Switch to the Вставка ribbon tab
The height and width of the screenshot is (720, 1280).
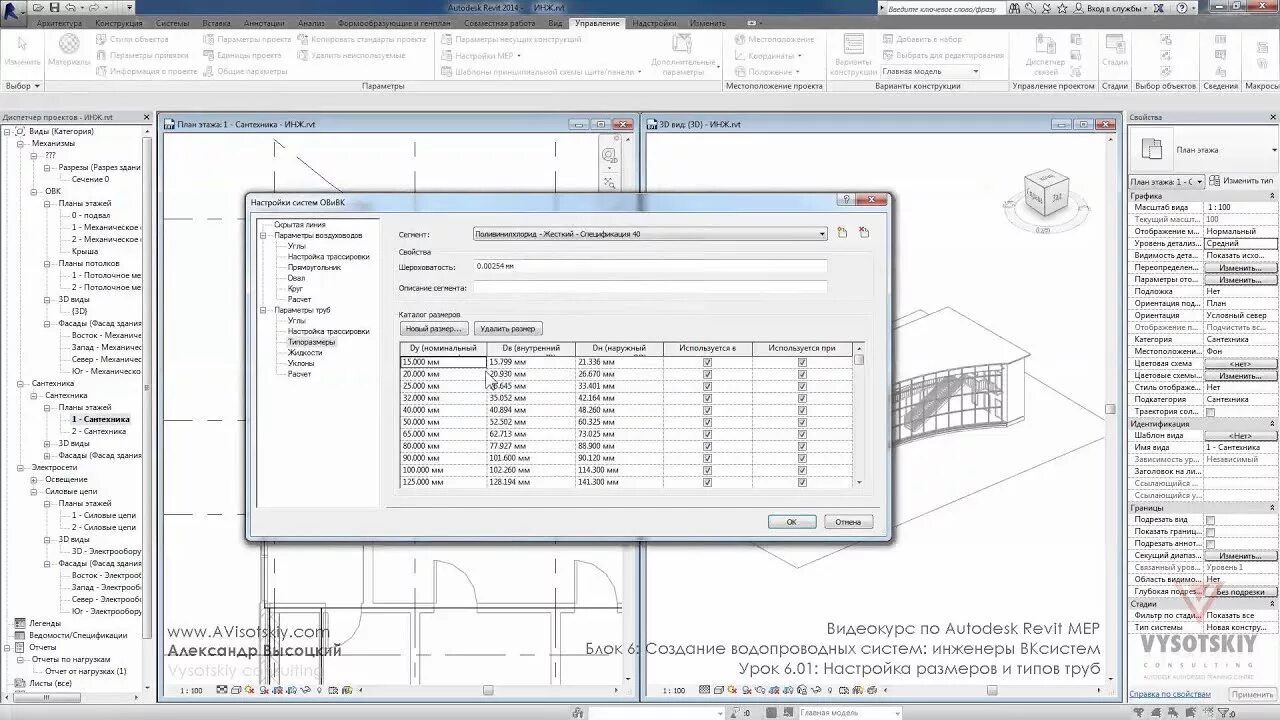pyautogui.click(x=216, y=22)
